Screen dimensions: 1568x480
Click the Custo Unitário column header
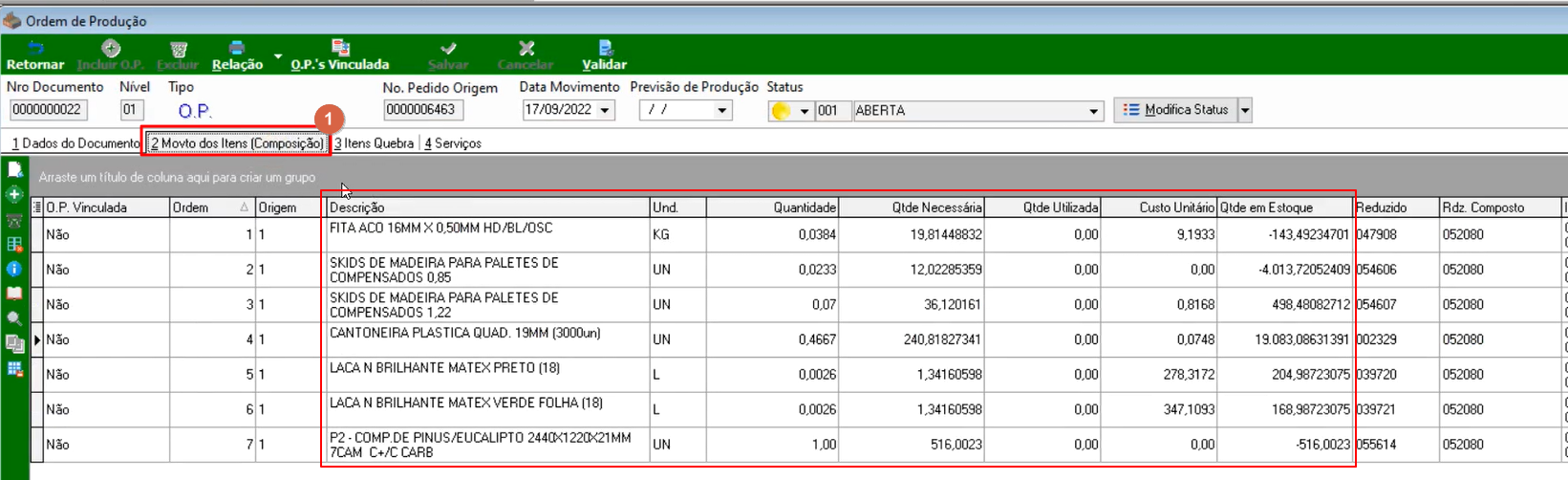1159,207
